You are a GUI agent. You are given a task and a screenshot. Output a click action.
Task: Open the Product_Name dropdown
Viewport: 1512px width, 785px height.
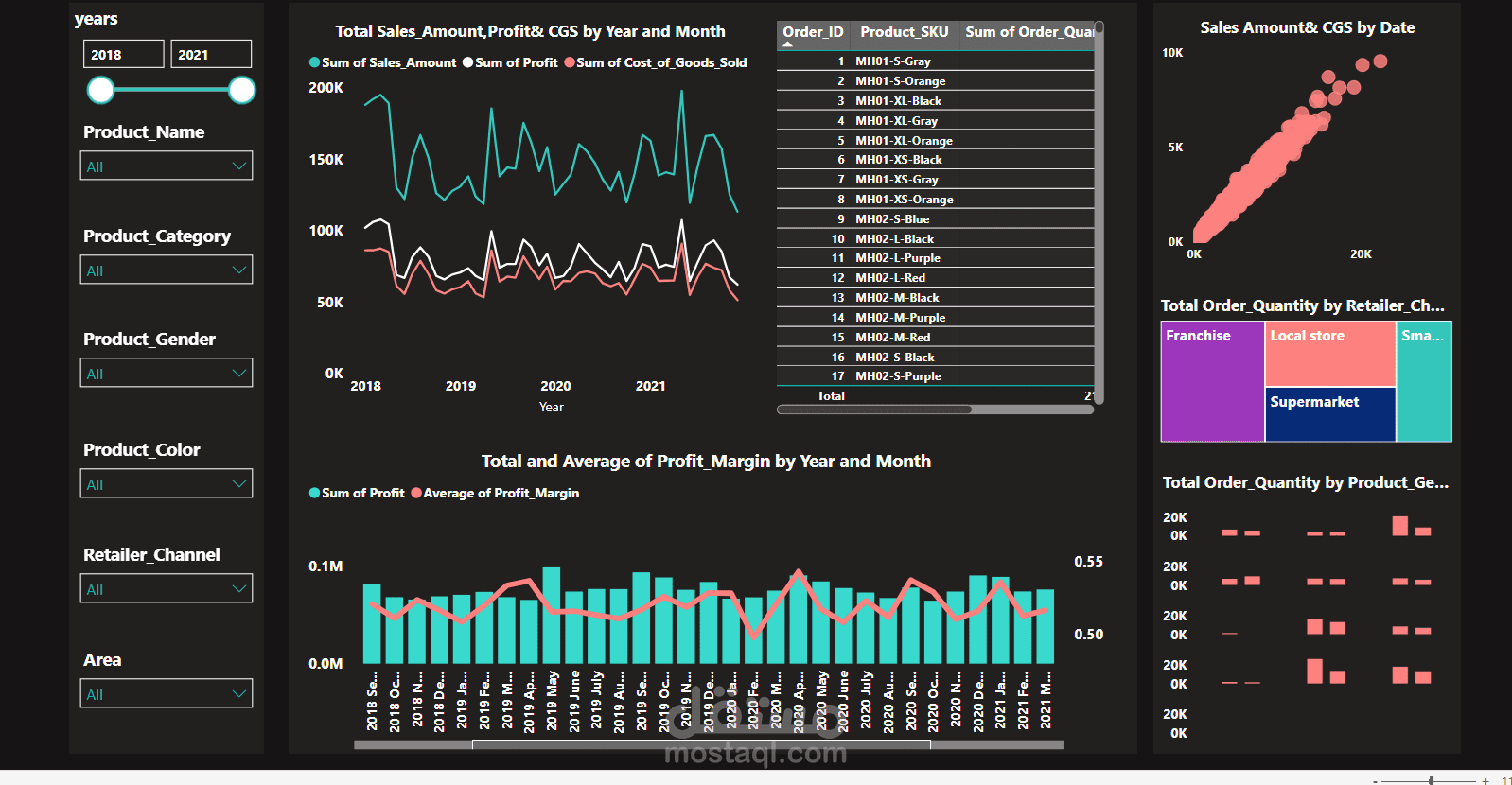[x=167, y=166]
